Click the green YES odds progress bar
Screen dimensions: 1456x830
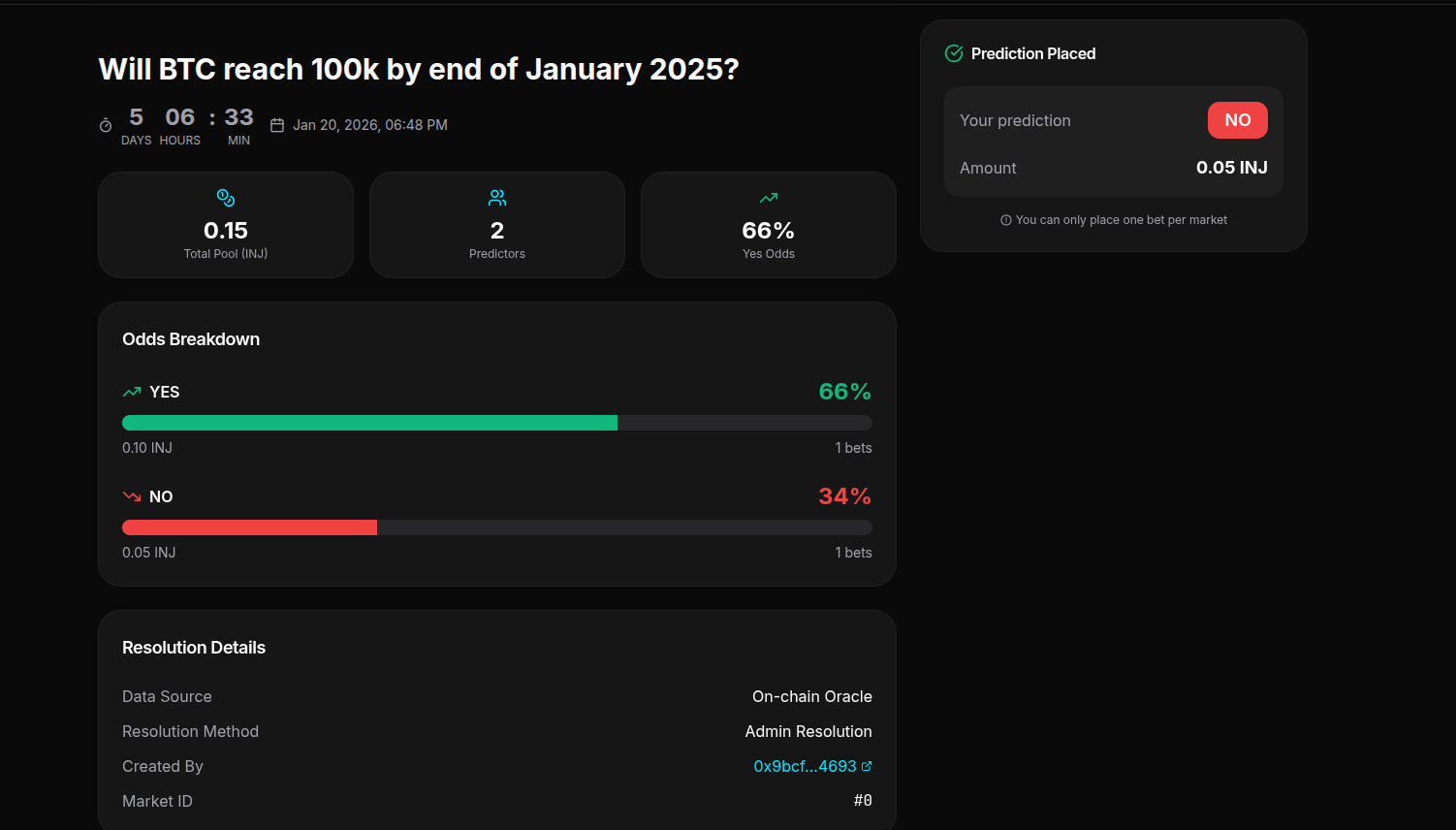(x=369, y=423)
